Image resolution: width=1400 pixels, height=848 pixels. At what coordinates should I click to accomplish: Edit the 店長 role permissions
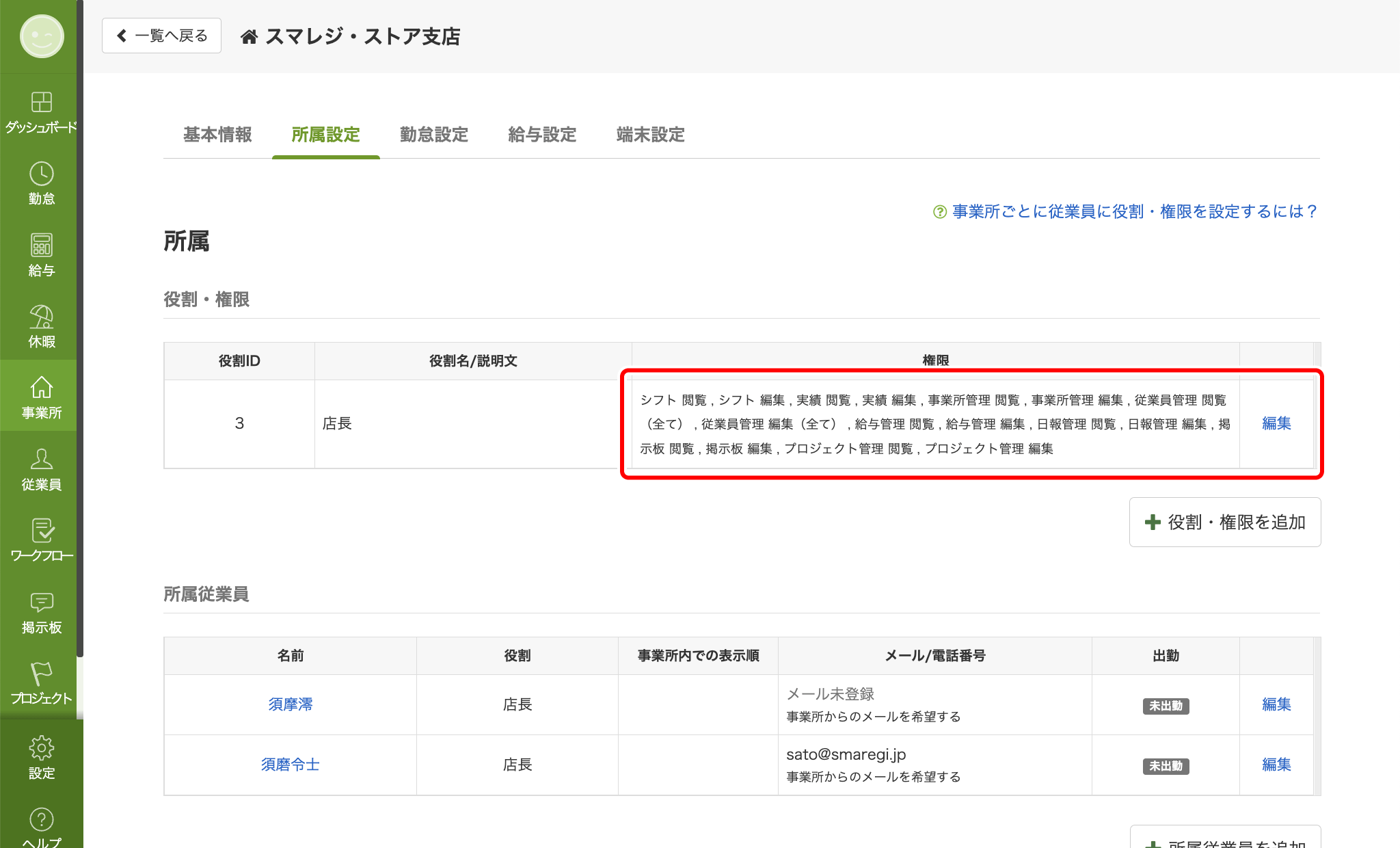[1276, 423]
